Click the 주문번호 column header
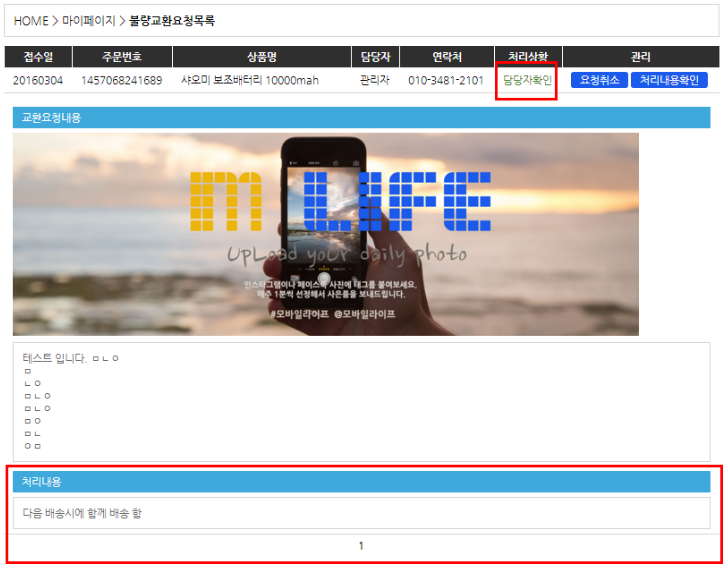Viewport: 727px width, 568px height. [x=121, y=57]
